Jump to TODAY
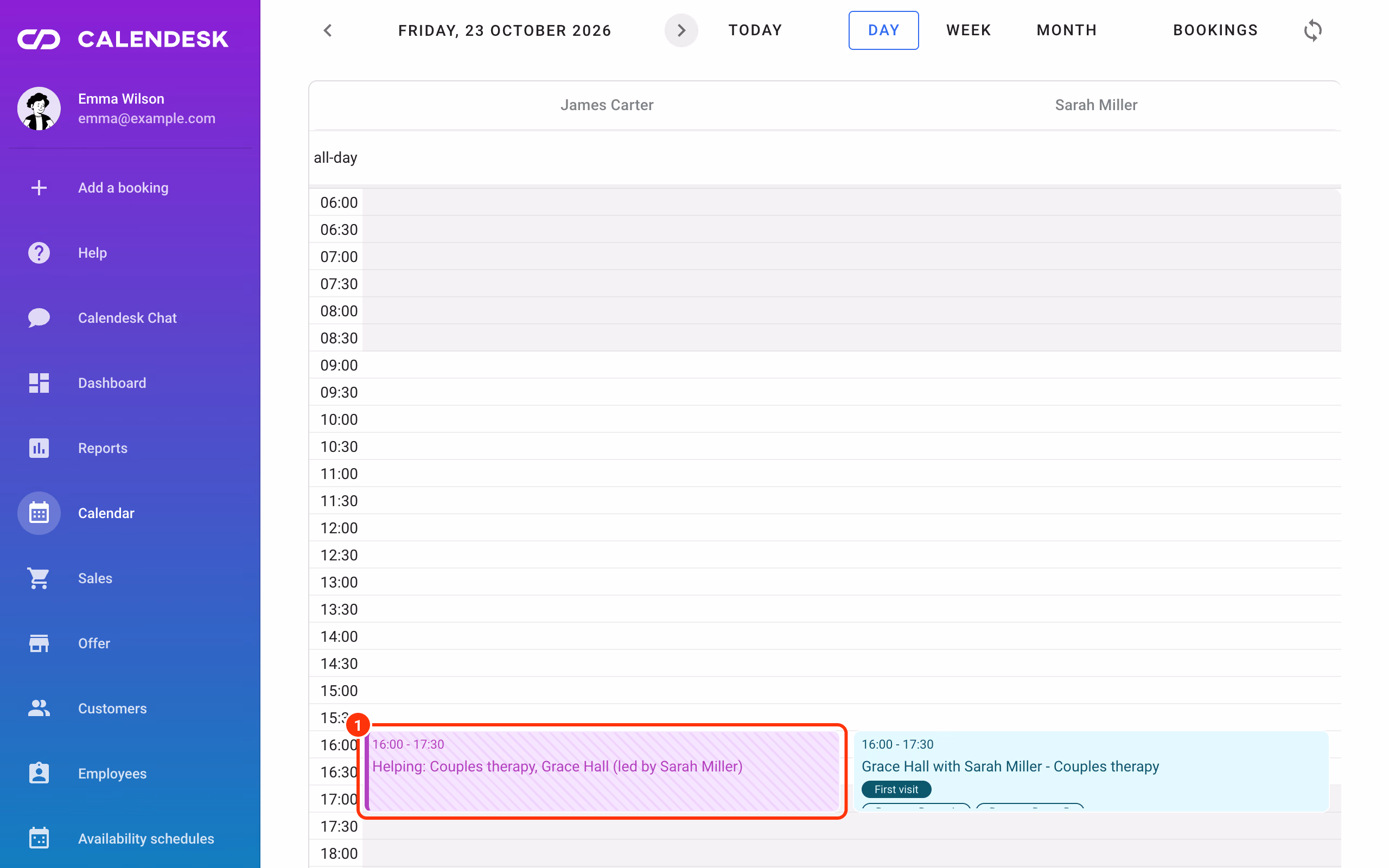Screen dimensions: 1389x868 [755, 30]
